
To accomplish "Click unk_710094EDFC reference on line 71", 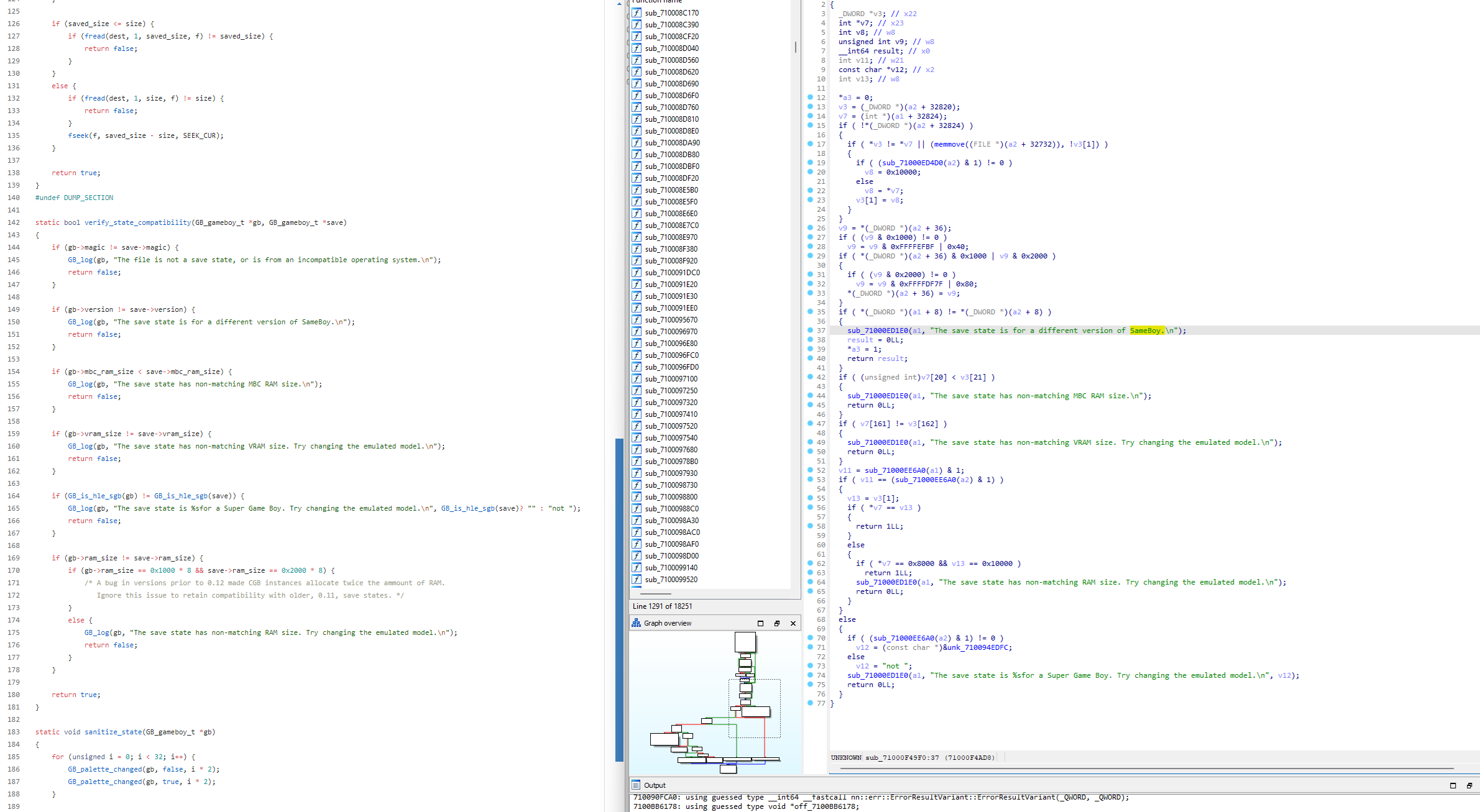I will pos(977,647).
